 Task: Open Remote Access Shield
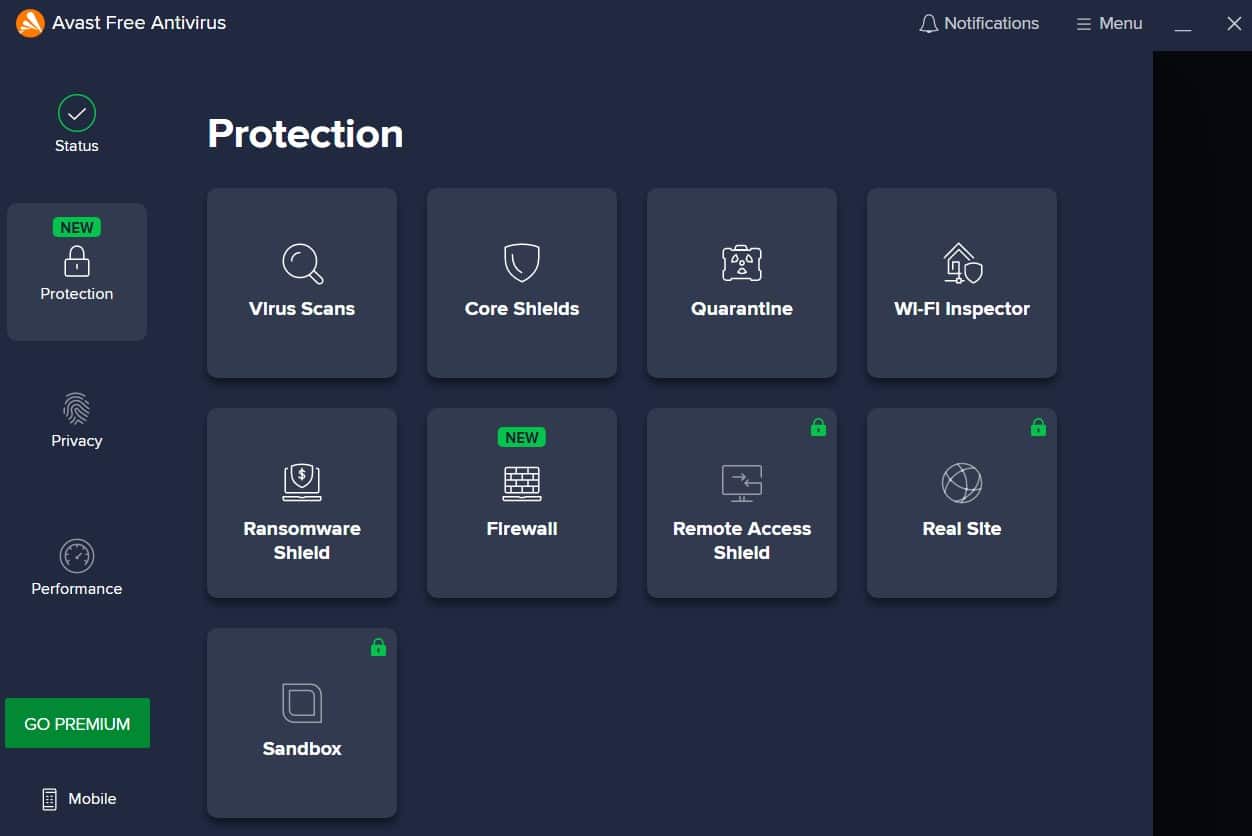tap(741, 503)
